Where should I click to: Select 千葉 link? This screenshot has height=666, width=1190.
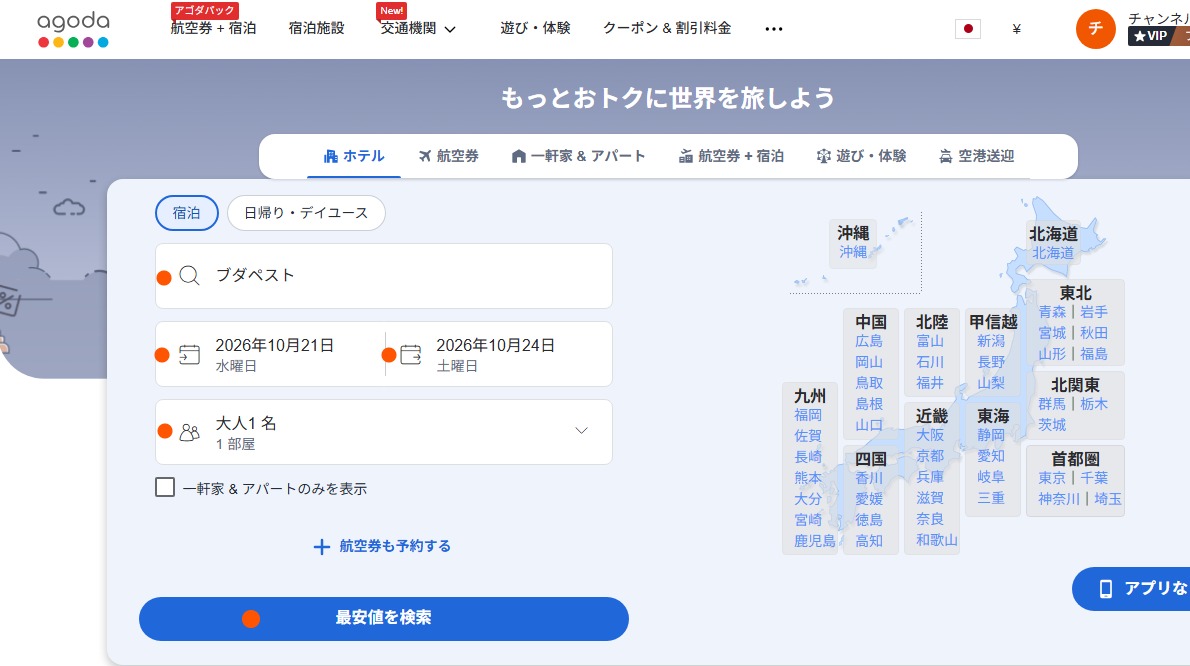(1094, 478)
